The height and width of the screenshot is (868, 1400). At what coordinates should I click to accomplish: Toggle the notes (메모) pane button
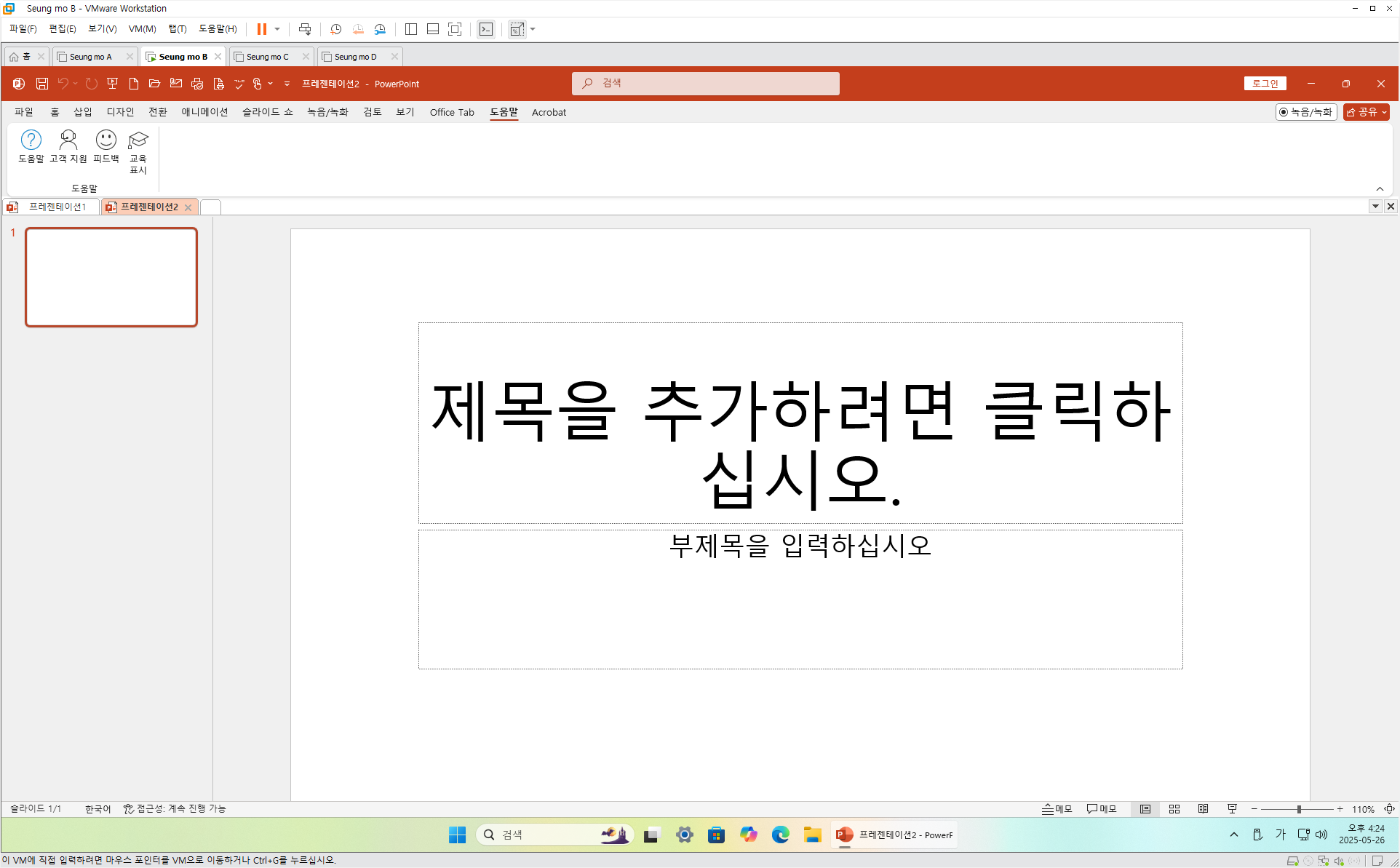point(1057,809)
